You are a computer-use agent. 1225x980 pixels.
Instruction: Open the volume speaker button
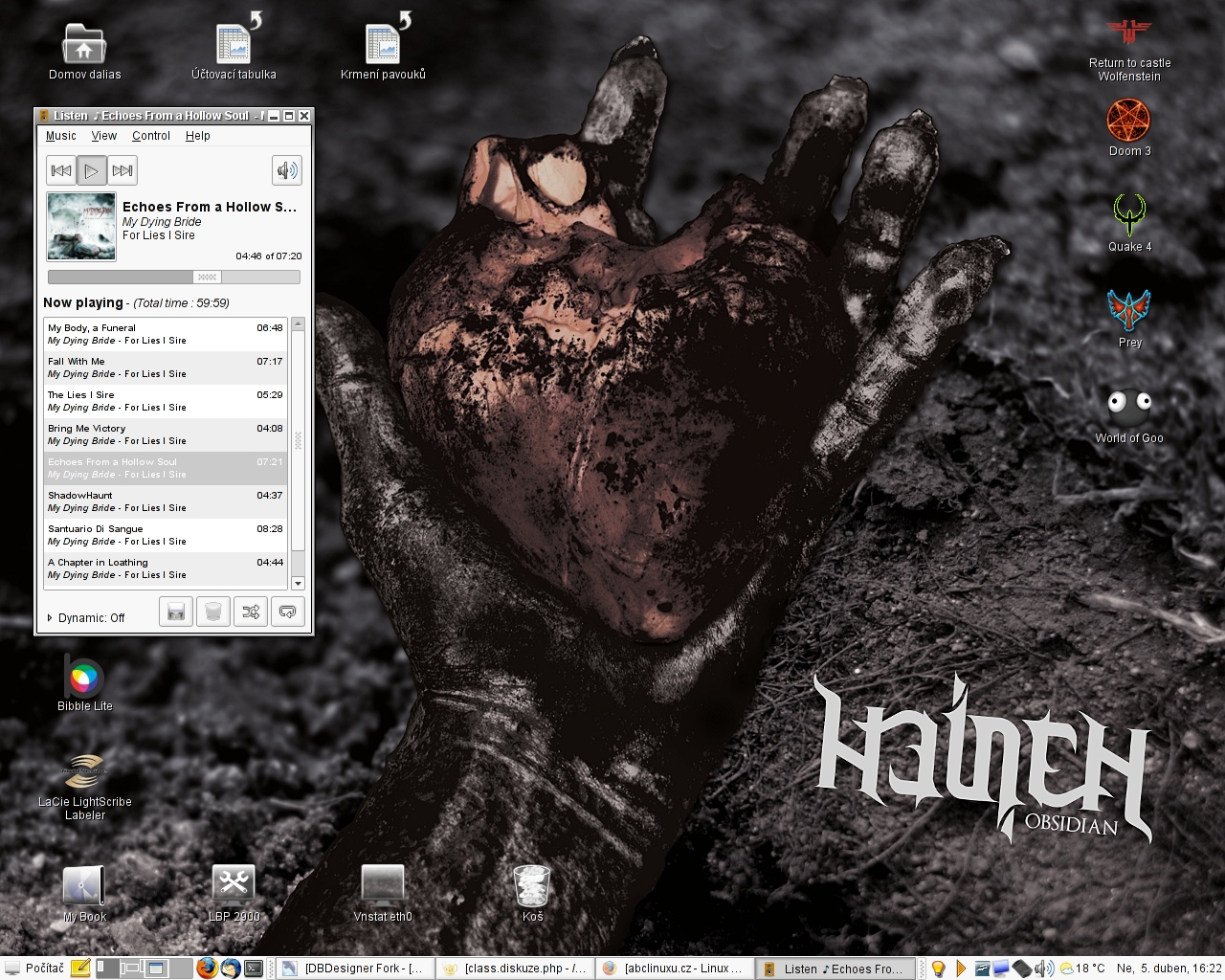point(286,170)
